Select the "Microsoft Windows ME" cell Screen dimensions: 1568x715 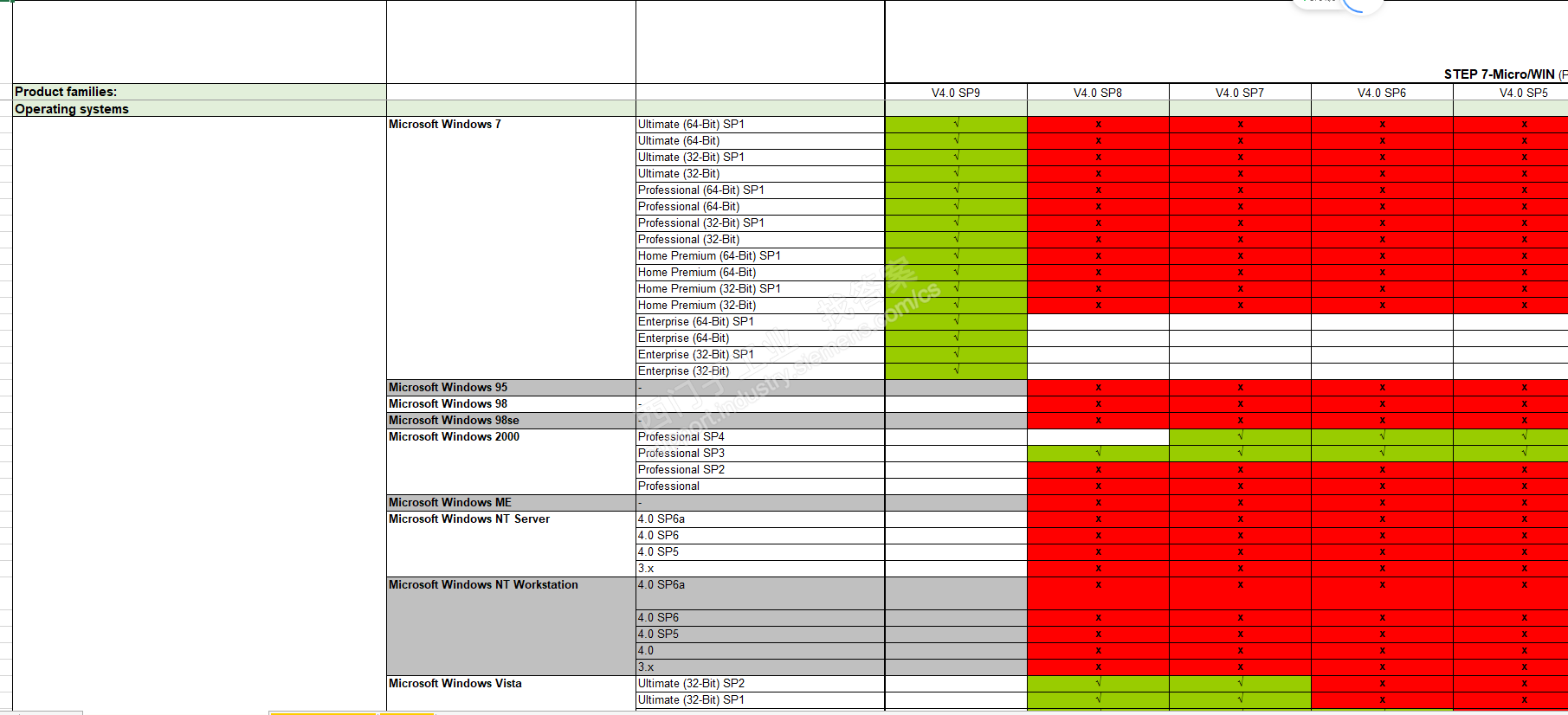pyautogui.click(x=511, y=503)
